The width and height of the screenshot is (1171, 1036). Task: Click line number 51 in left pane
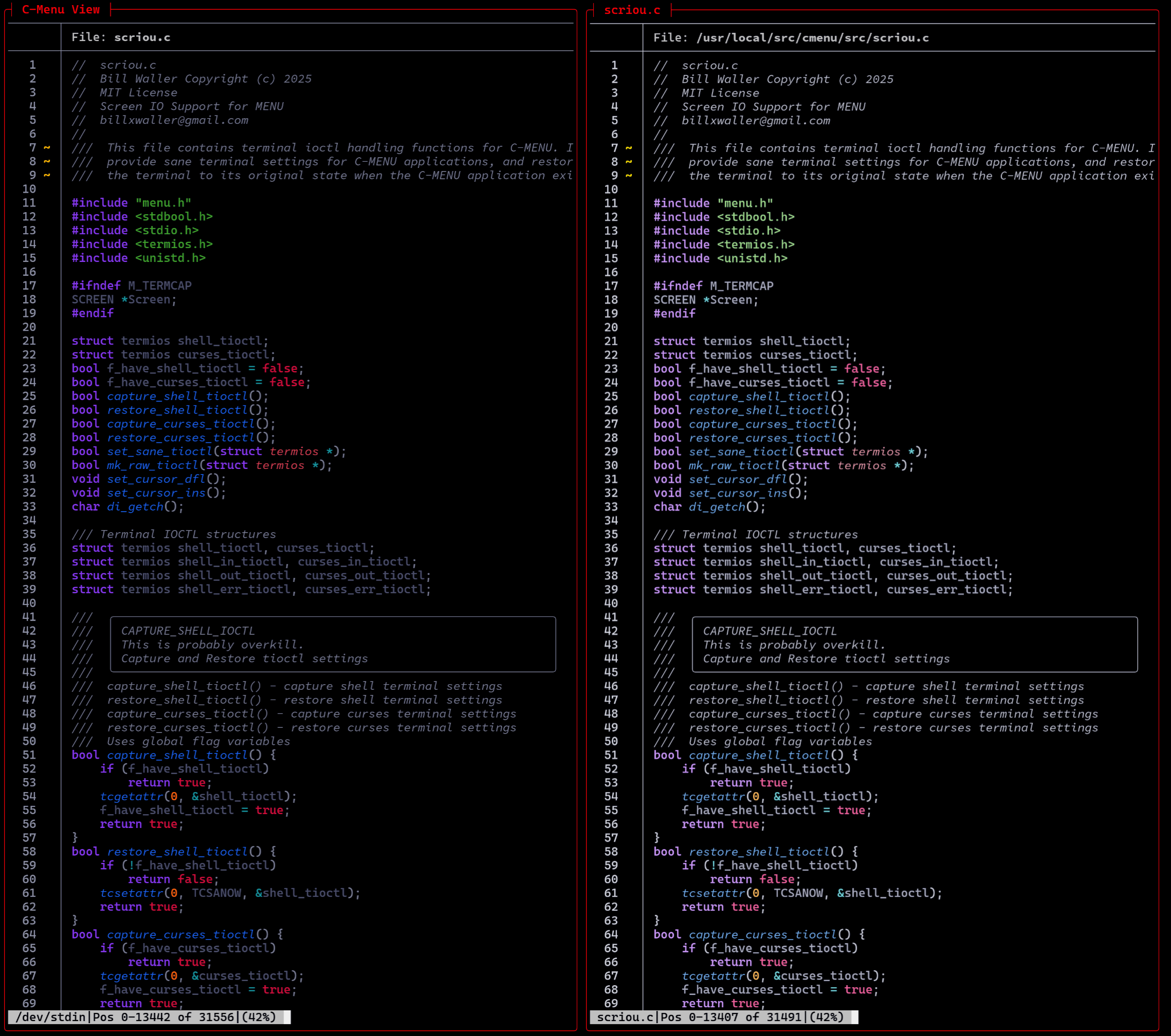pos(29,755)
